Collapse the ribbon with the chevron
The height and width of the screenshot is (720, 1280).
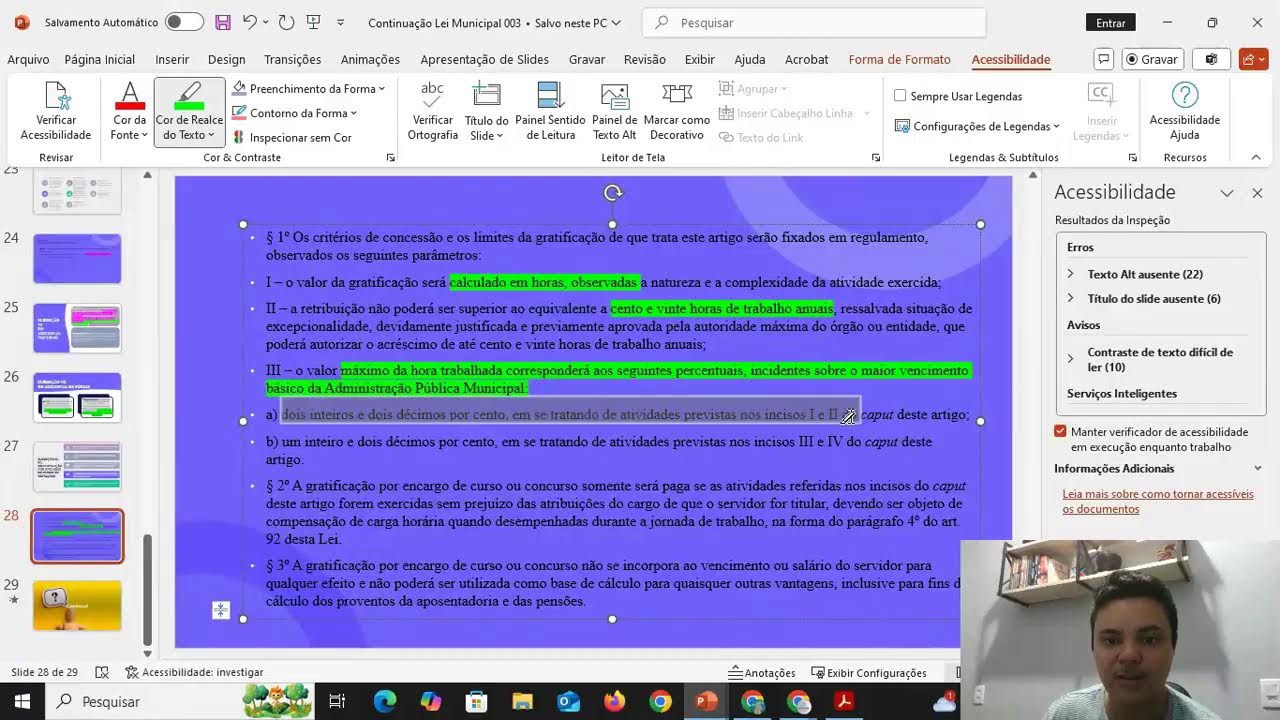(1256, 157)
